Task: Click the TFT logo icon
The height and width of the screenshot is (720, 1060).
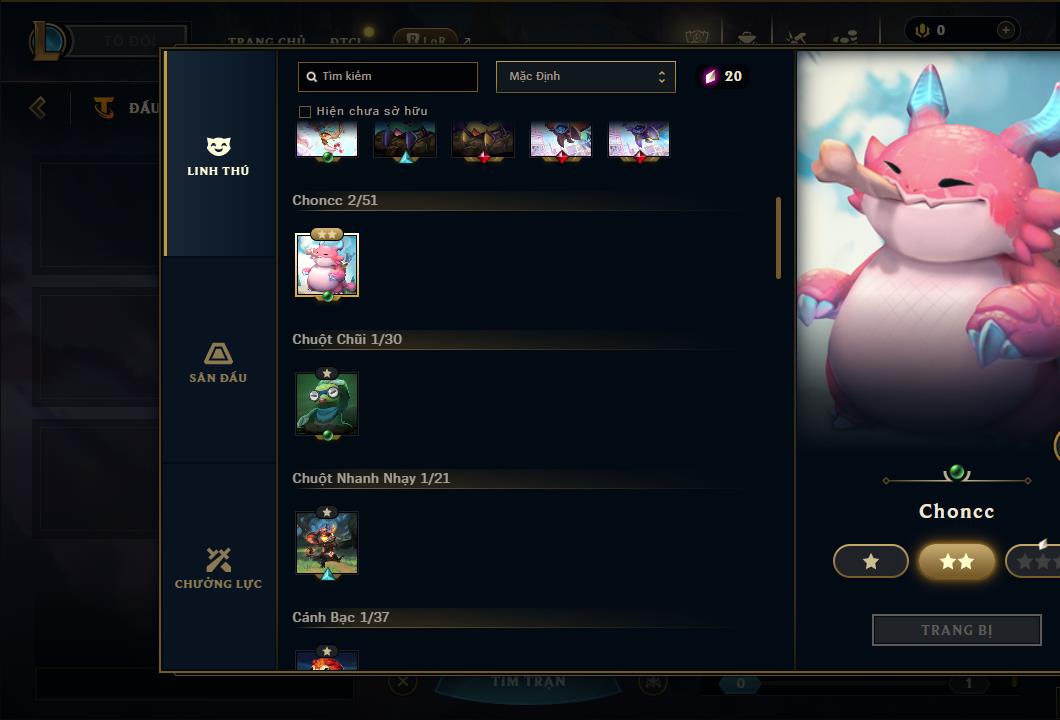Action: click(103, 107)
